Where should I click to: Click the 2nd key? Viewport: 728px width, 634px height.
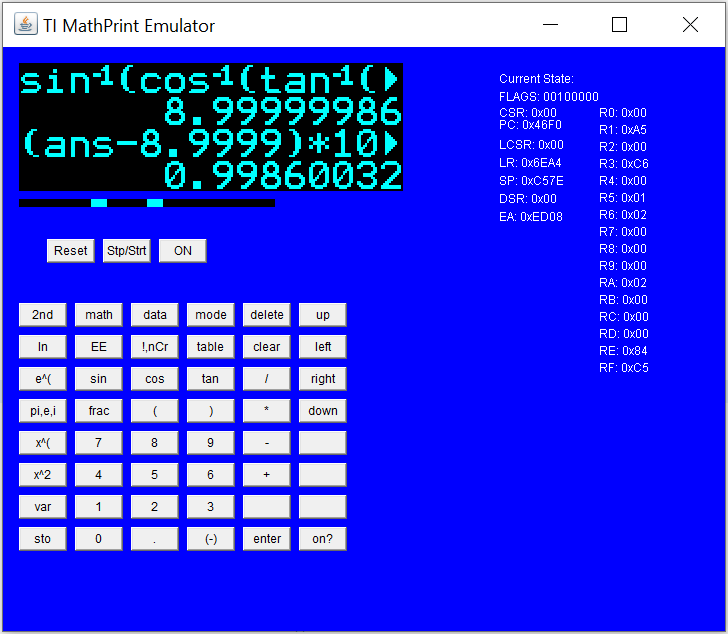click(43, 315)
